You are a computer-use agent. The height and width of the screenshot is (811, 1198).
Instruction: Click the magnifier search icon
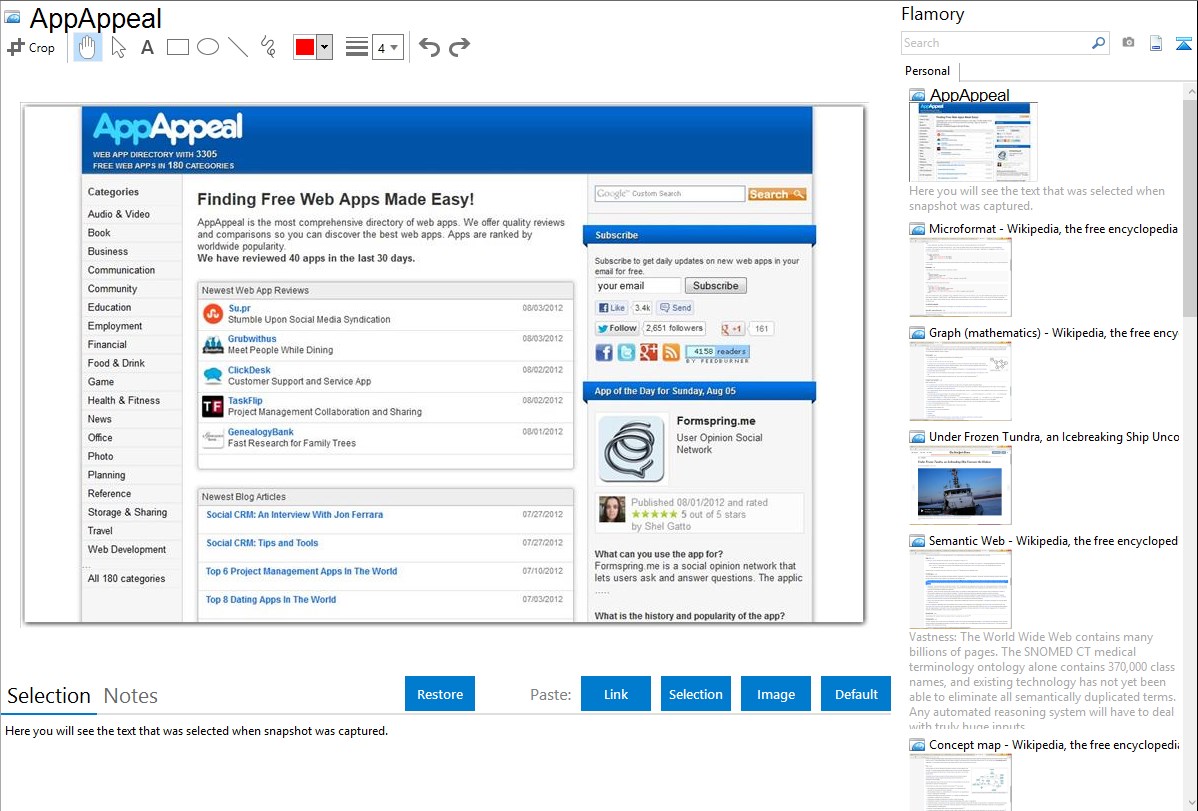[1099, 43]
